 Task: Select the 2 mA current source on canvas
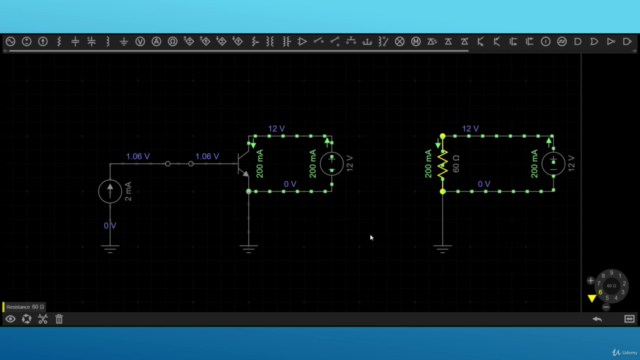click(x=110, y=191)
